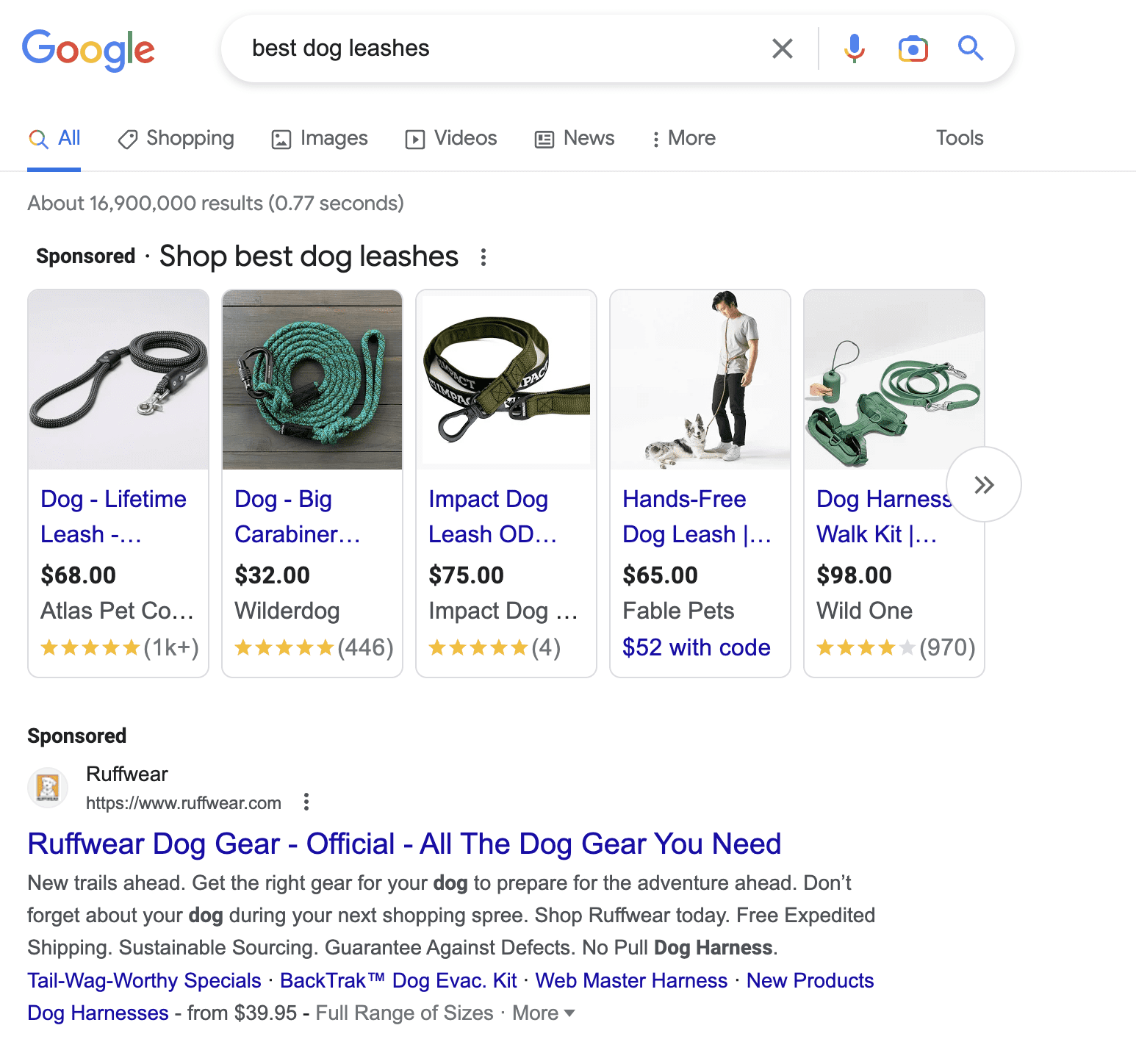This screenshot has width=1136, height=1064.
Task: Clear the search query with the X icon
Action: pos(782,48)
